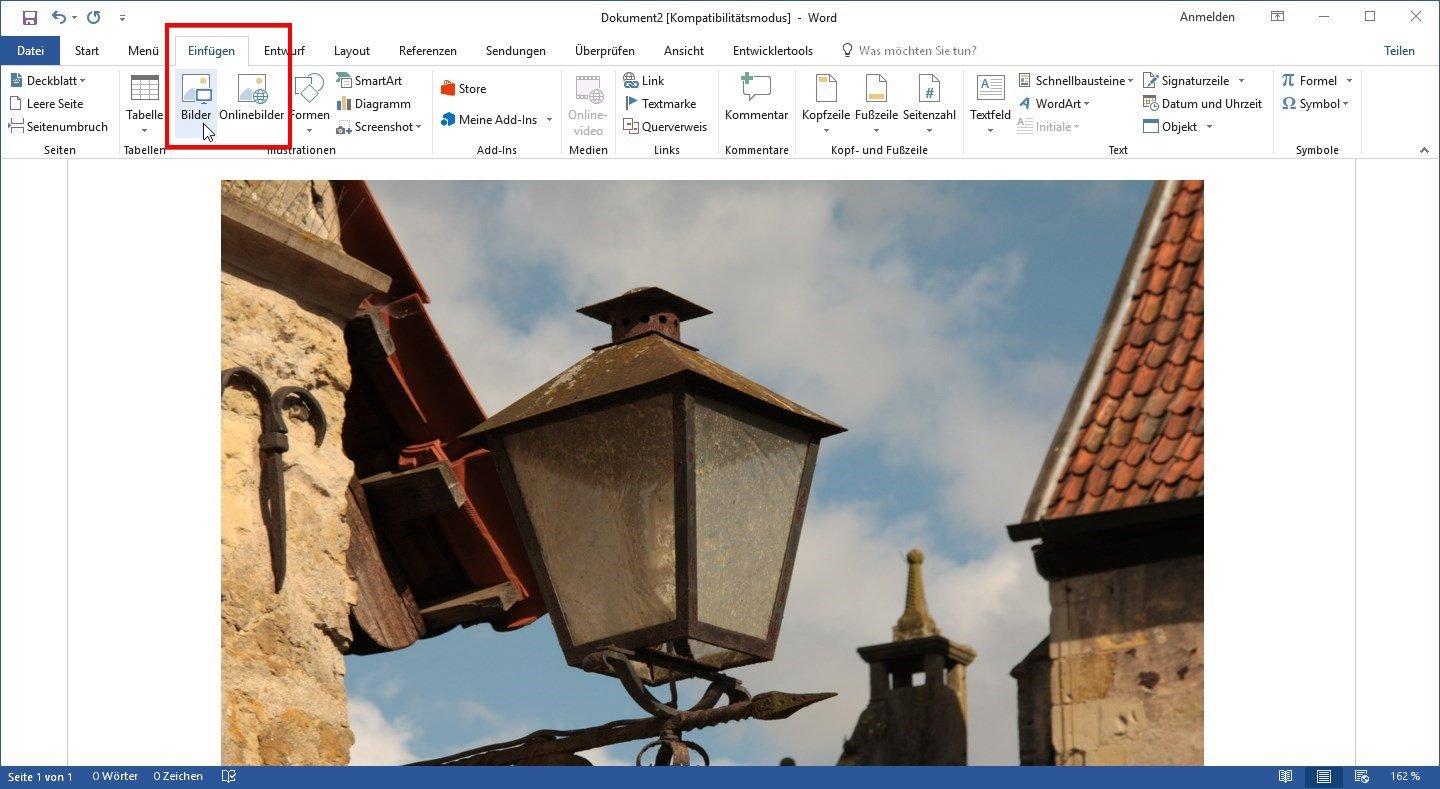The width and height of the screenshot is (1440, 789).
Task: Open the Datei tab
Action: click(x=30, y=51)
